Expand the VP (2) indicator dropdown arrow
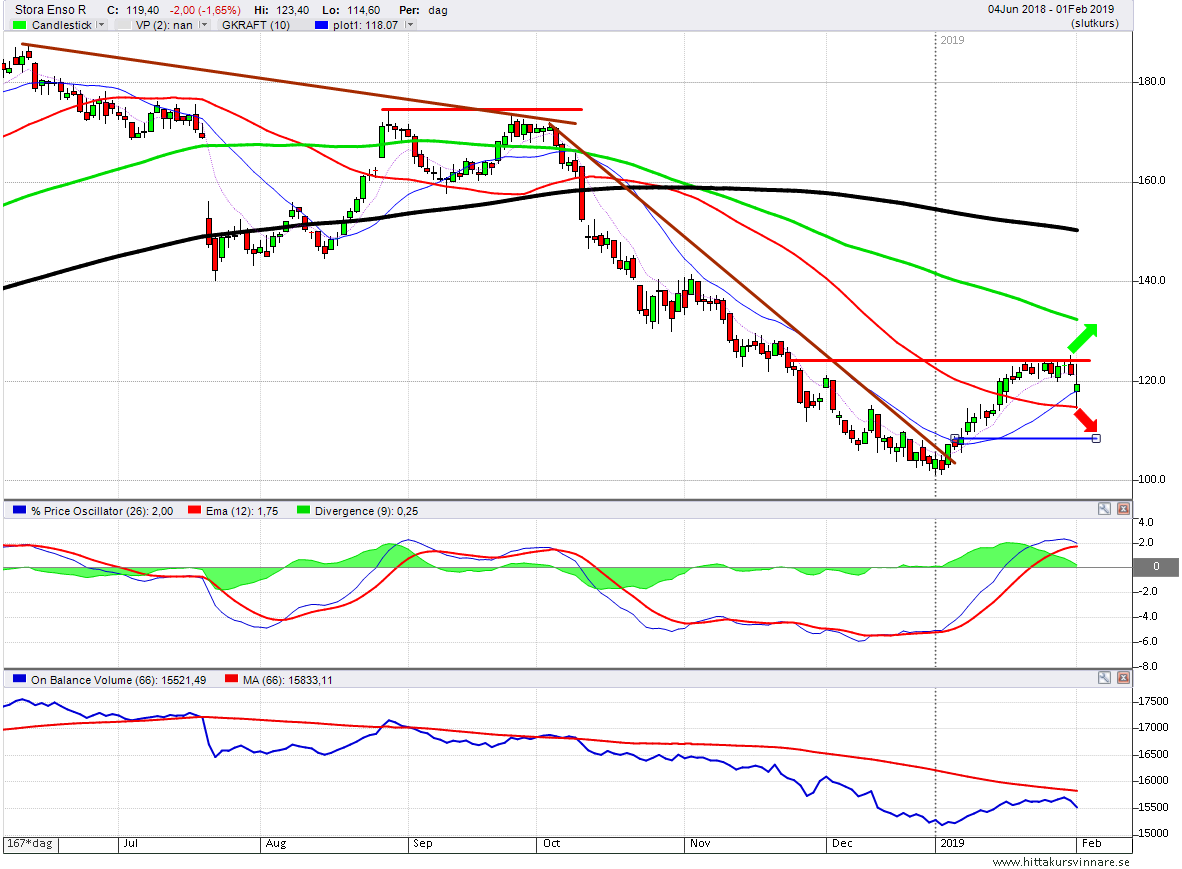1182x869 pixels. click(204, 25)
